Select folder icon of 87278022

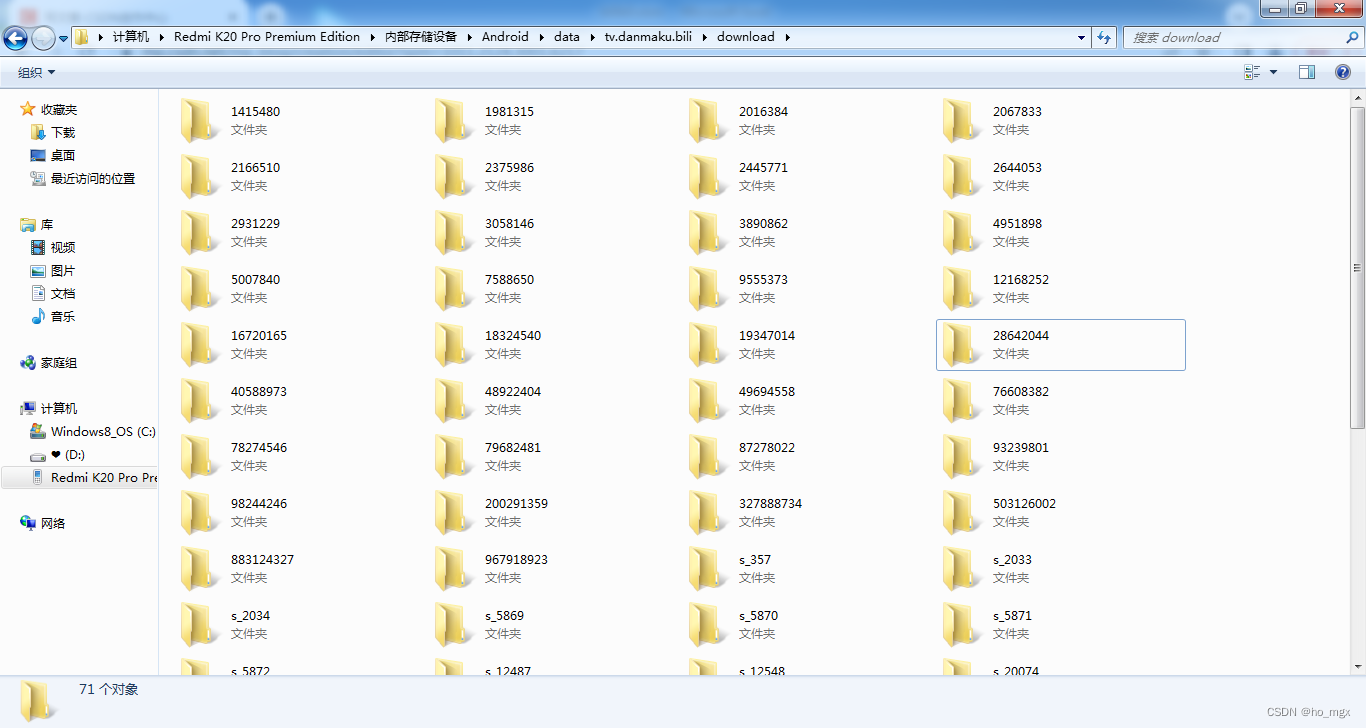click(x=708, y=457)
